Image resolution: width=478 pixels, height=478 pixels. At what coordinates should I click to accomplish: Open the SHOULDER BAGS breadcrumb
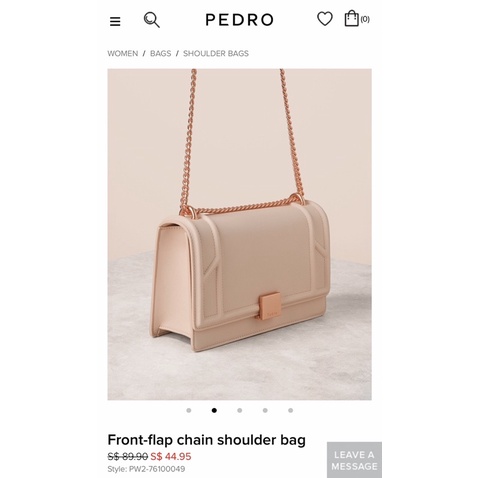[x=216, y=54]
